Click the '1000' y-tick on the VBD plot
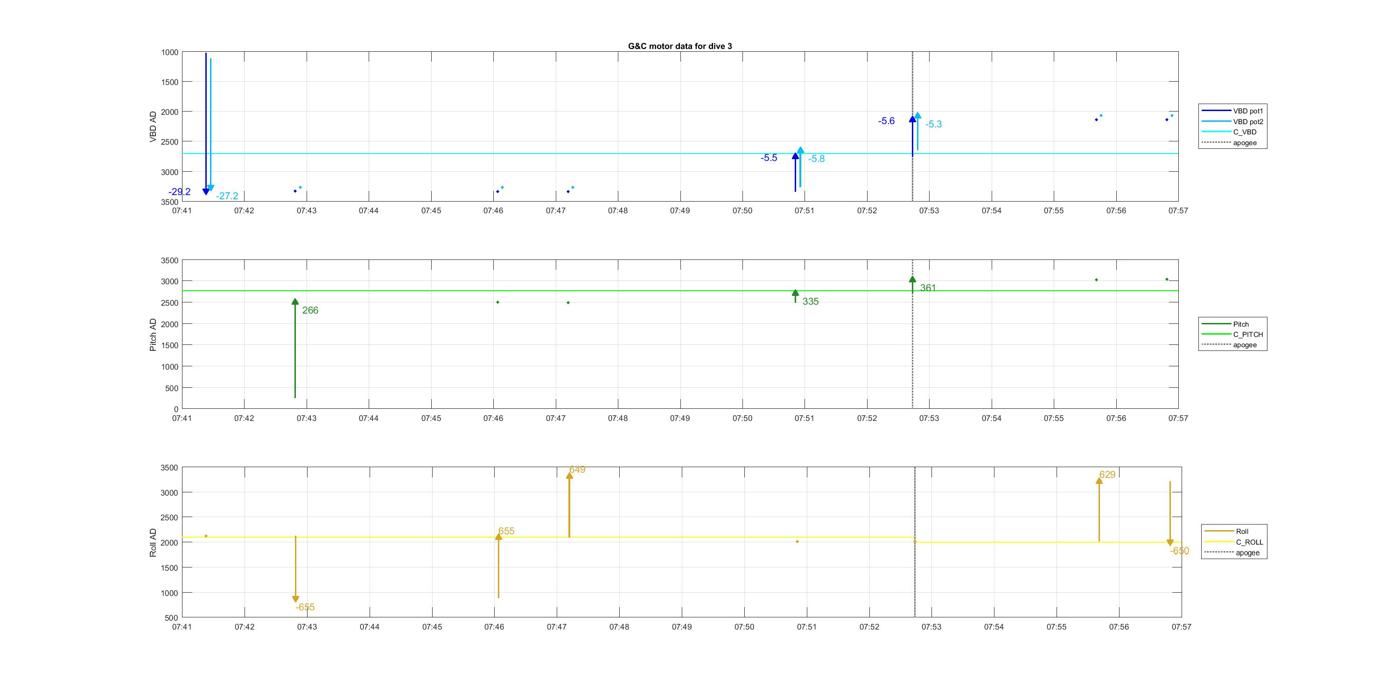The width and height of the screenshot is (1400, 693). pyautogui.click(x=170, y=52)
